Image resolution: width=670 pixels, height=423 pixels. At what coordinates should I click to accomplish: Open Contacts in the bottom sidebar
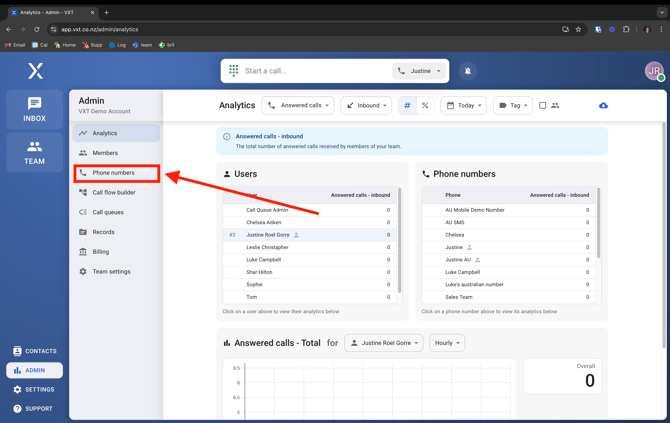click(34, 351)
